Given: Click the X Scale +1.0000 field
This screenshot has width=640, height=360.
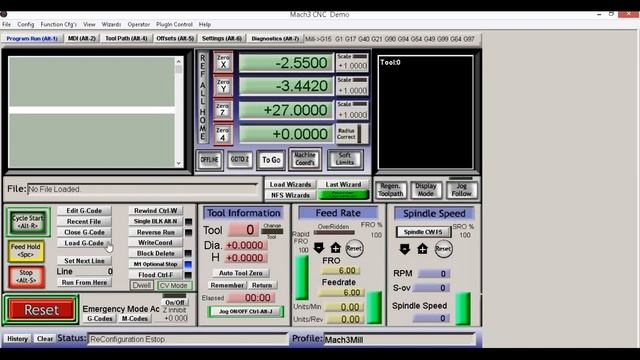Looking at the screenshot, I should [x=352, y=66].
